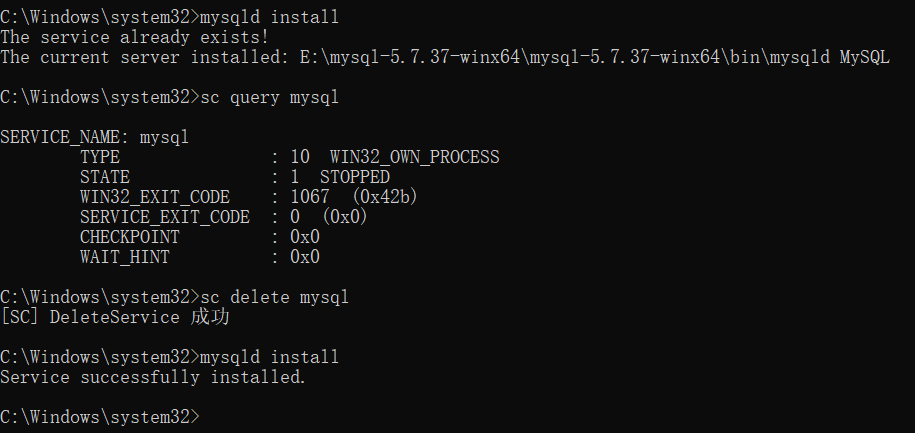Viewport: 915px width, 433px height.
Task: Click "Service successfully installed." message
Action: [153, 377]
